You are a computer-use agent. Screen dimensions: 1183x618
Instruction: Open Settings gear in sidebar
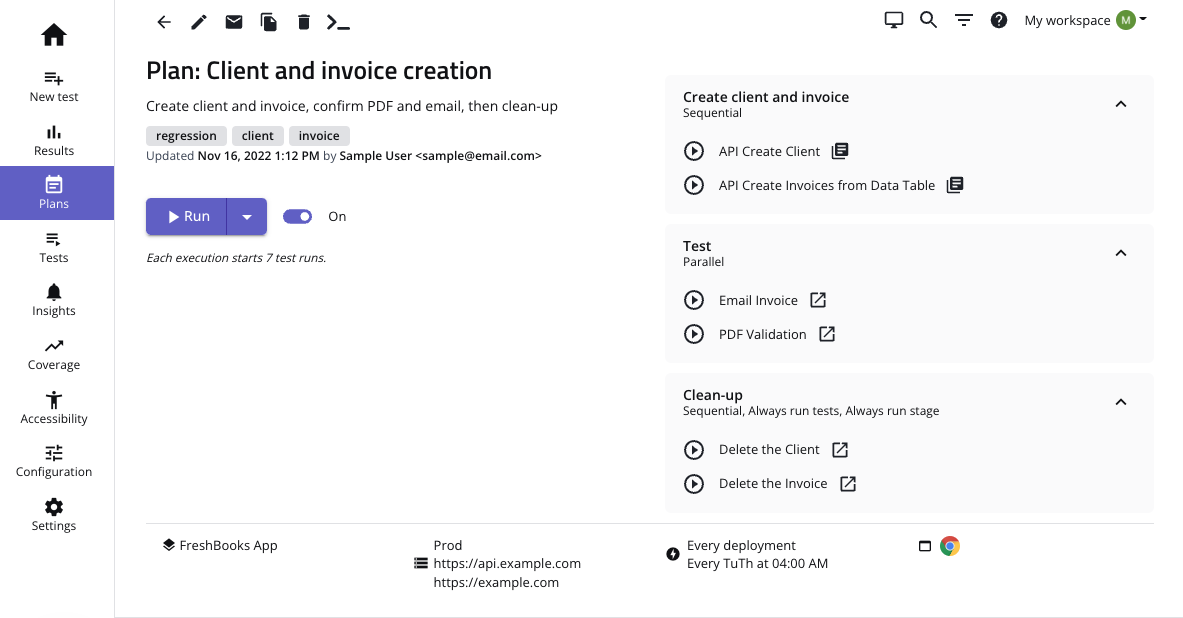coord(54,515)
